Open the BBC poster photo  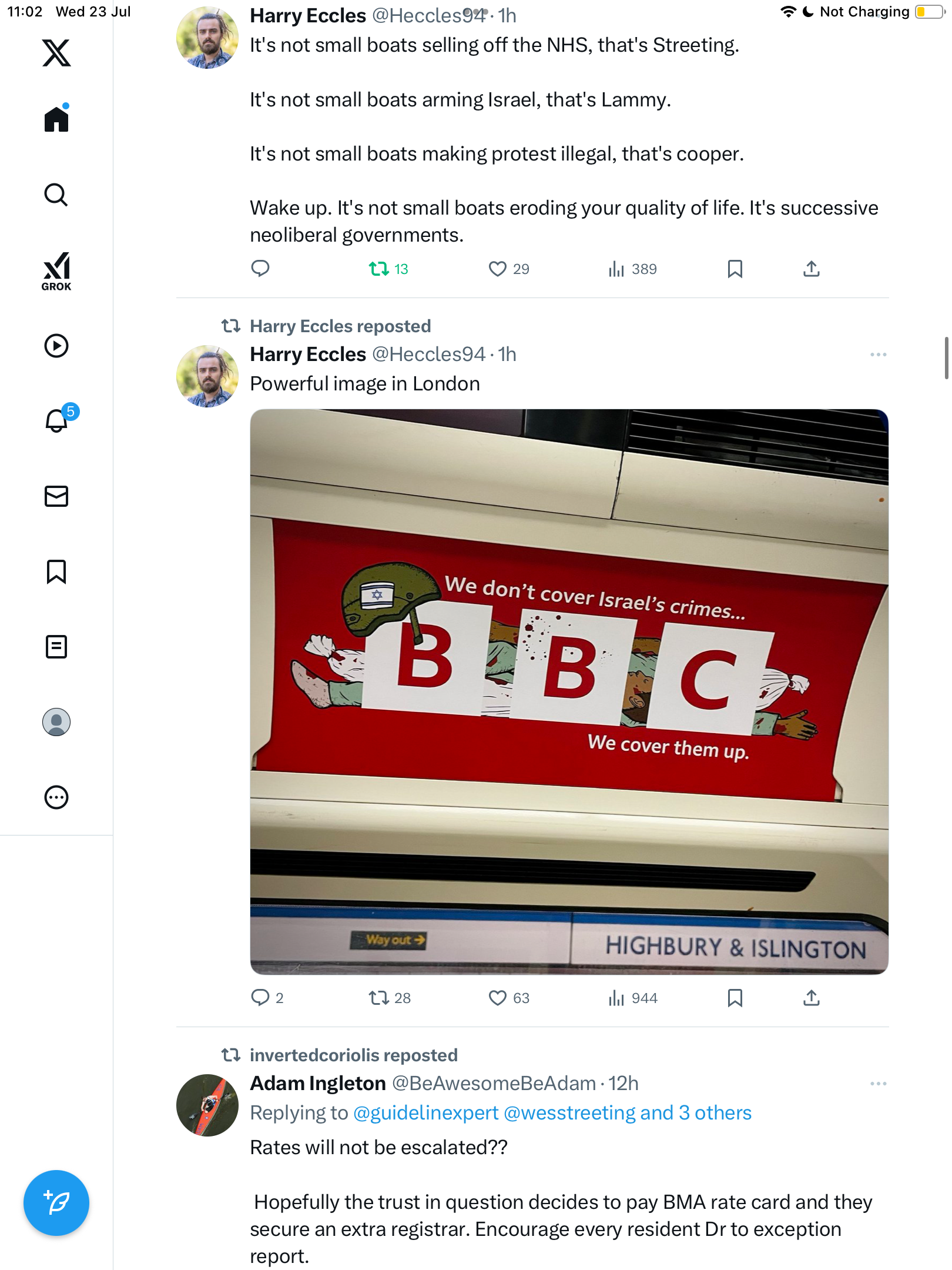[569, 691]
